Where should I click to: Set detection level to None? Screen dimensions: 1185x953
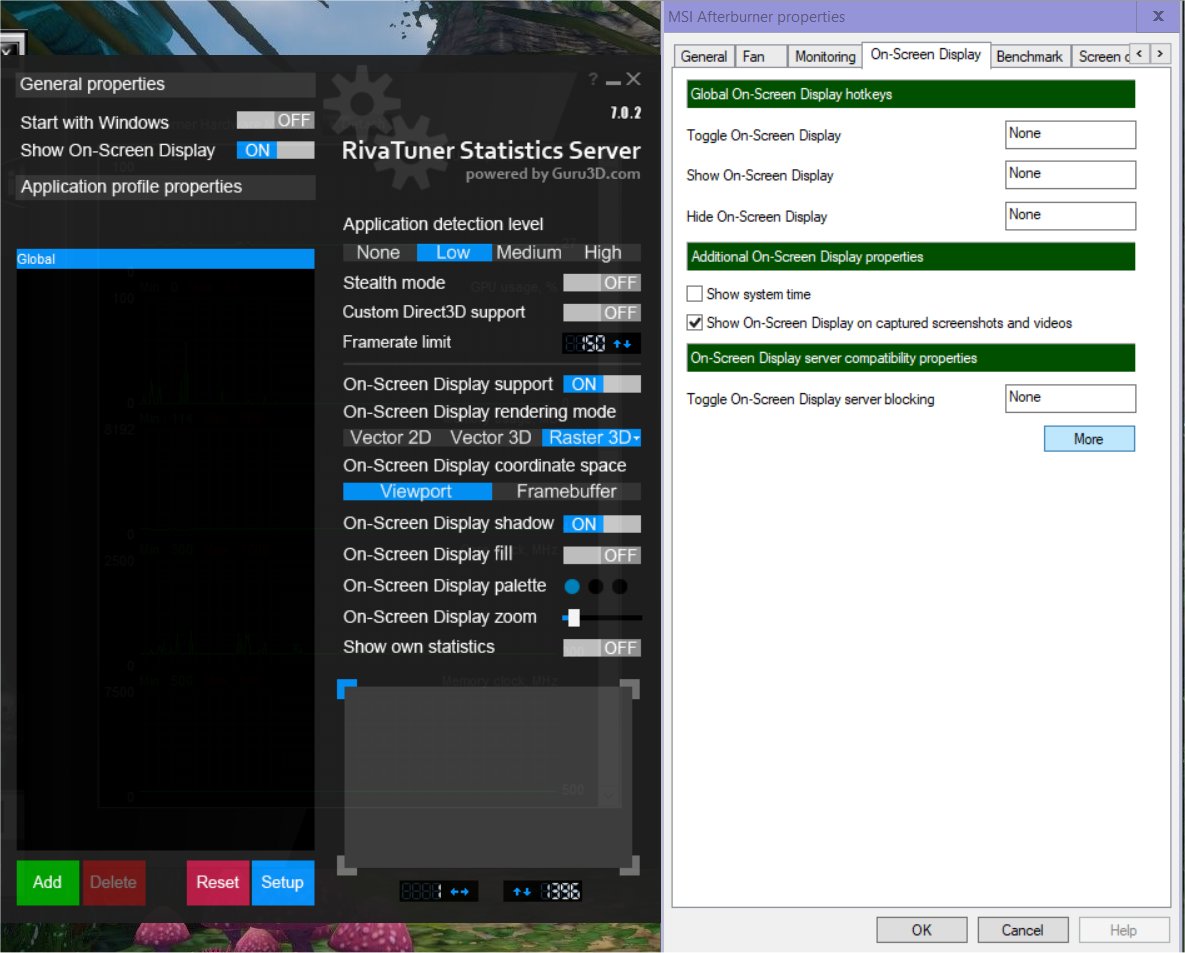coord(379,252)
